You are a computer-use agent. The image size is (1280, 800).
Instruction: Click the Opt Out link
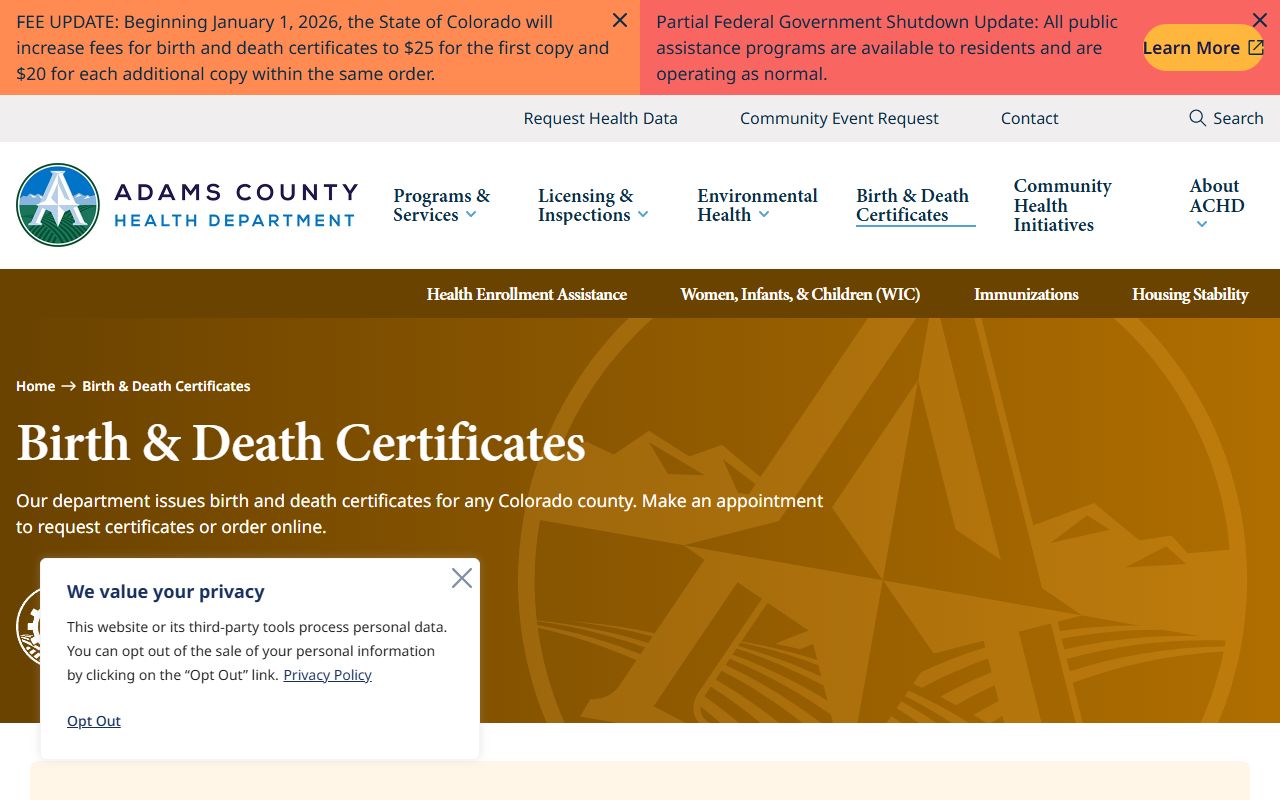click(94, 721)
